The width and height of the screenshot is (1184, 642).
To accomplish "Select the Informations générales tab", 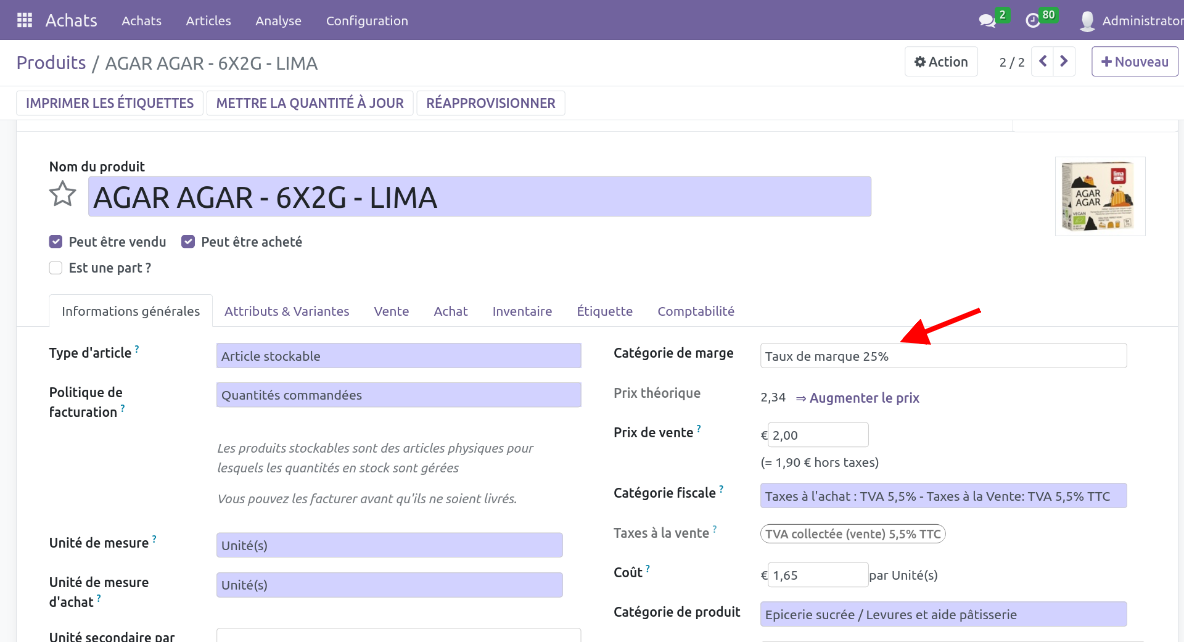I will 131,311.
